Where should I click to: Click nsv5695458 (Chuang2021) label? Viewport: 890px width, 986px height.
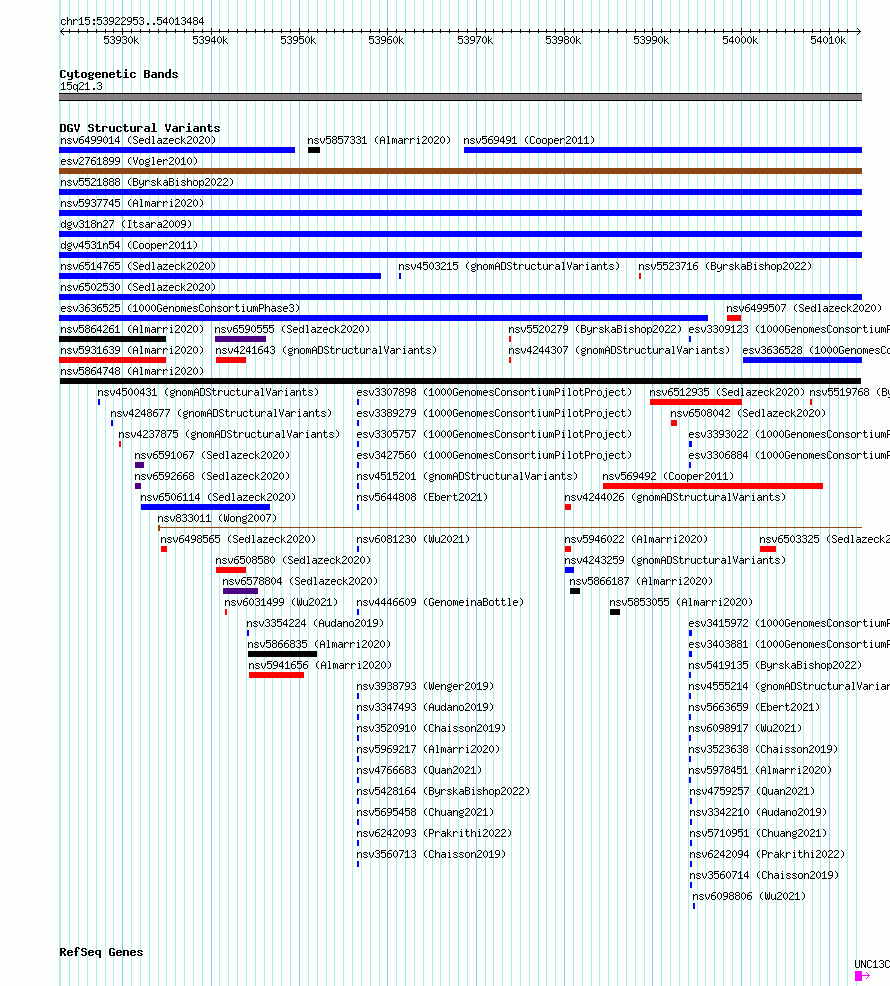point(425,812)
